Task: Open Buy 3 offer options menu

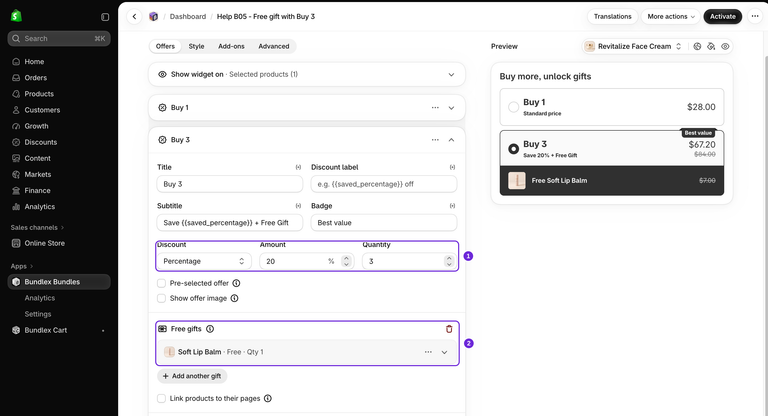Action: click(435, 140)
